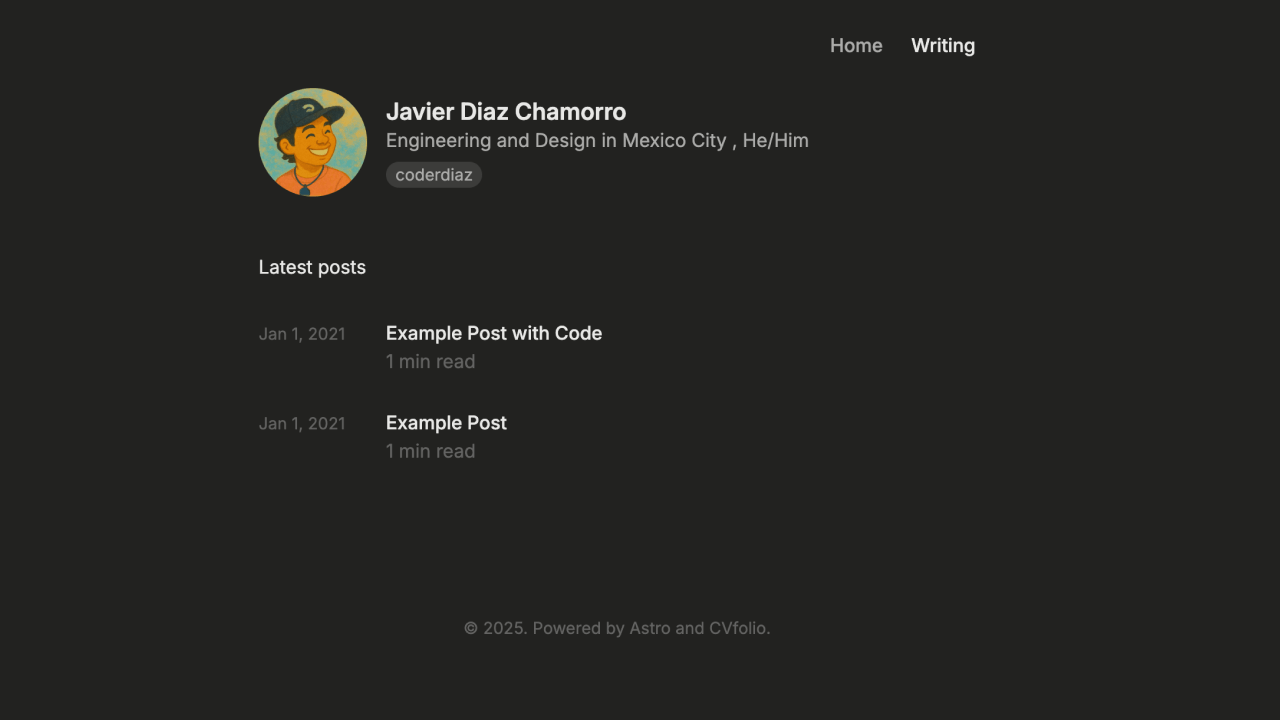This screenshot has height=720, width=1280.
Task: Click the 'Engineering and Design' tagline text
Action: (x=490, y=141)
